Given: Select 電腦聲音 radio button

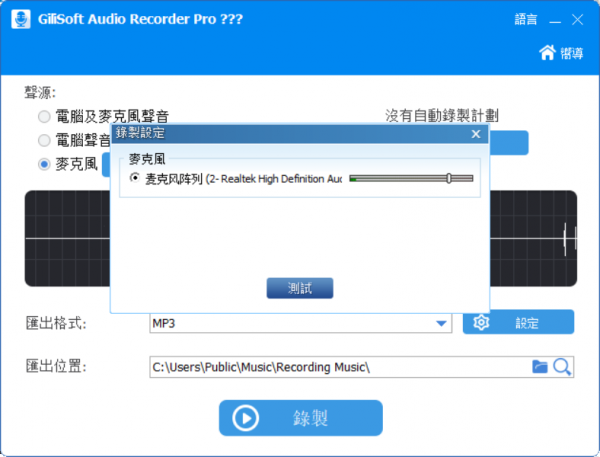Looking at the screenshot, I should click(x=44, y=140).
